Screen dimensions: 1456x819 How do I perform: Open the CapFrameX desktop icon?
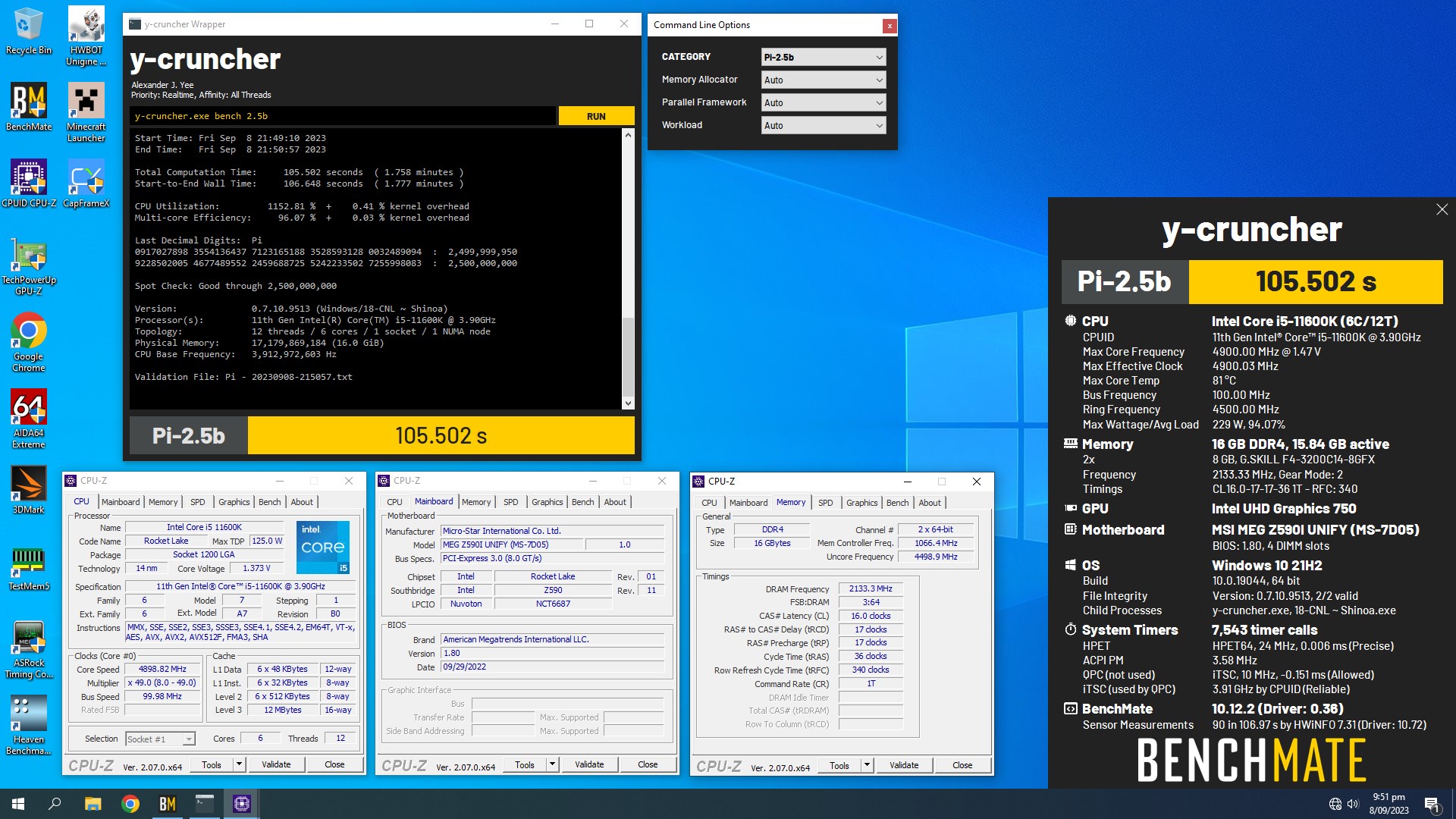86,184
